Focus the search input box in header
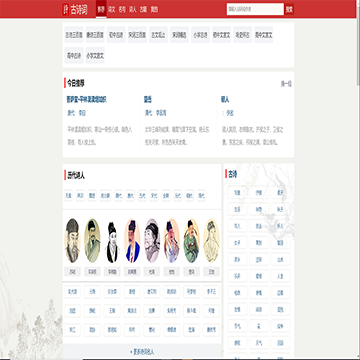Viewport: 360px width, 360px height. [255, 9]
